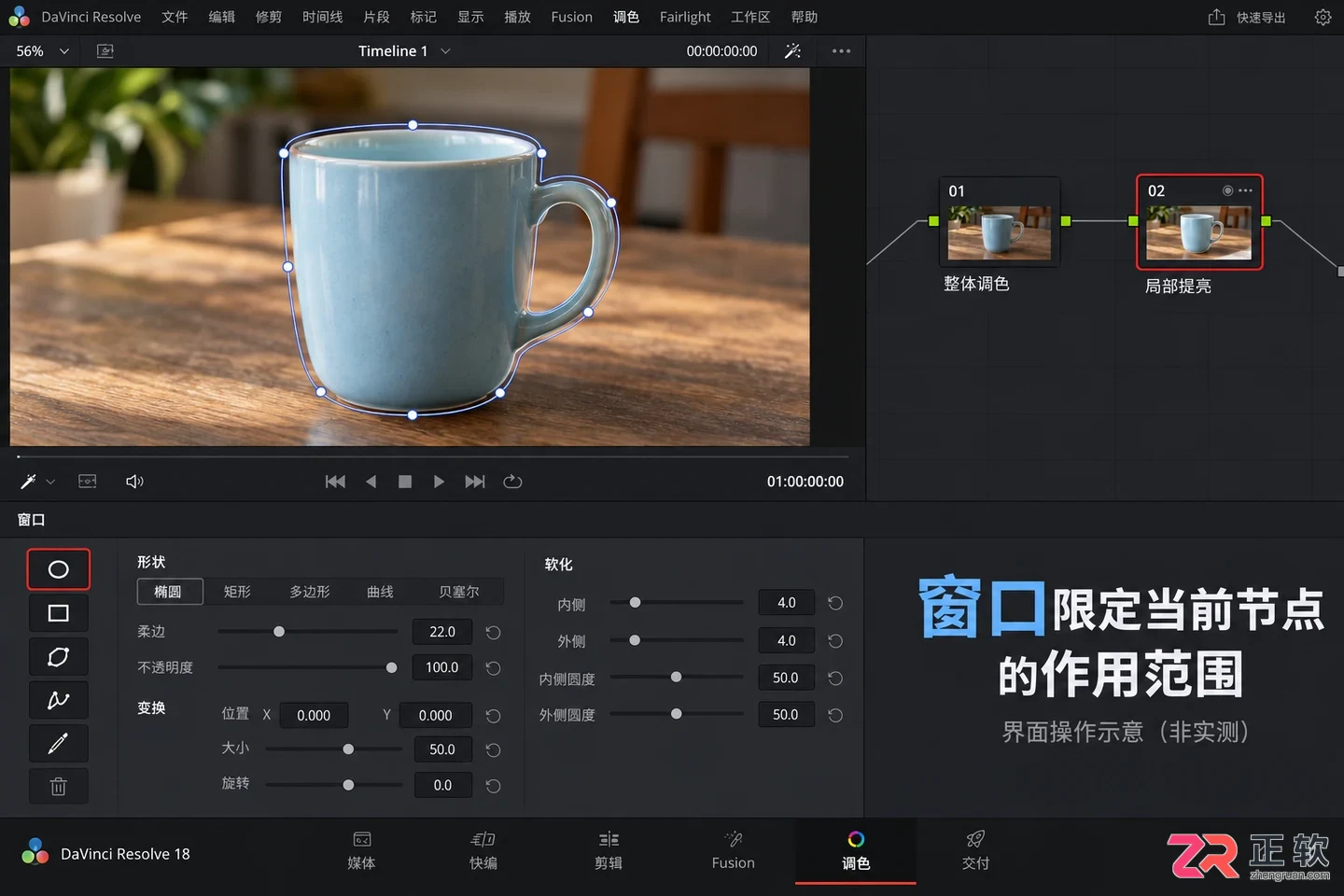Click the 柔边 slider handle
The image size is (1344, 896).
point(279,632)
